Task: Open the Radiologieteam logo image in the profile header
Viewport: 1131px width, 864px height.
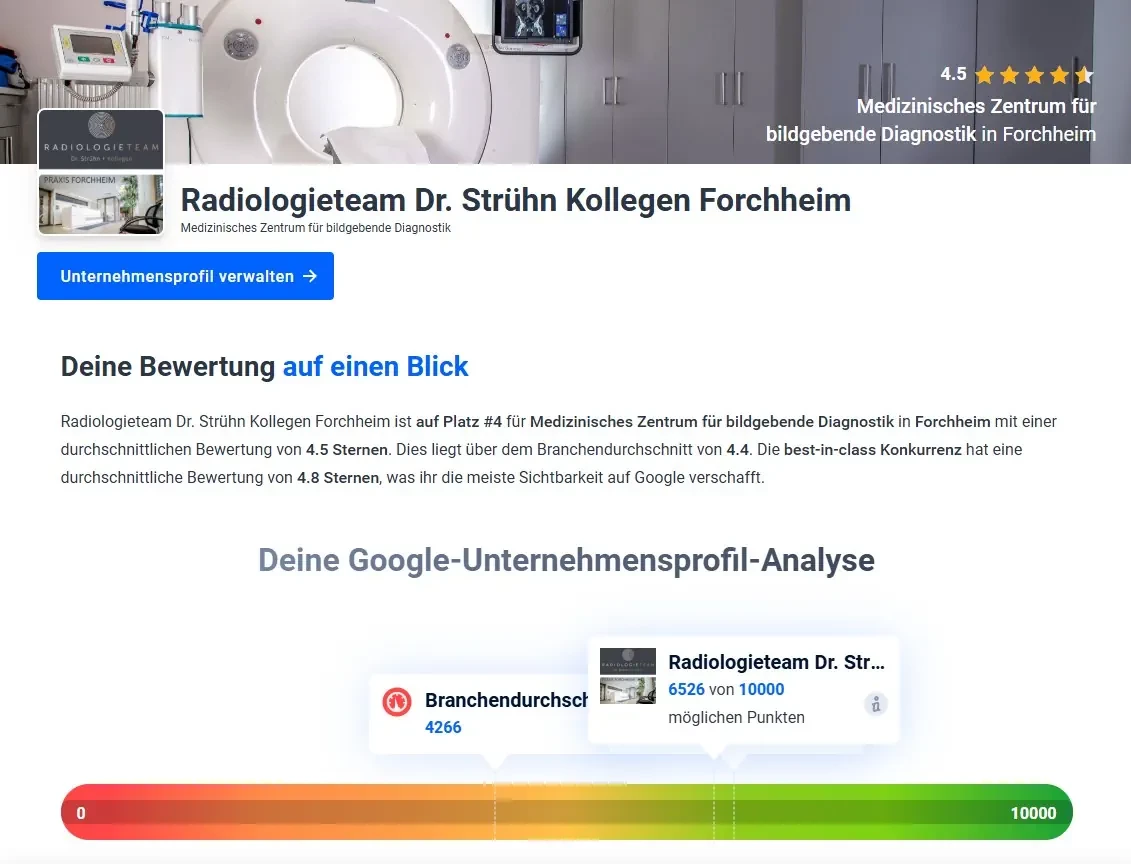Action: (101, 140)
